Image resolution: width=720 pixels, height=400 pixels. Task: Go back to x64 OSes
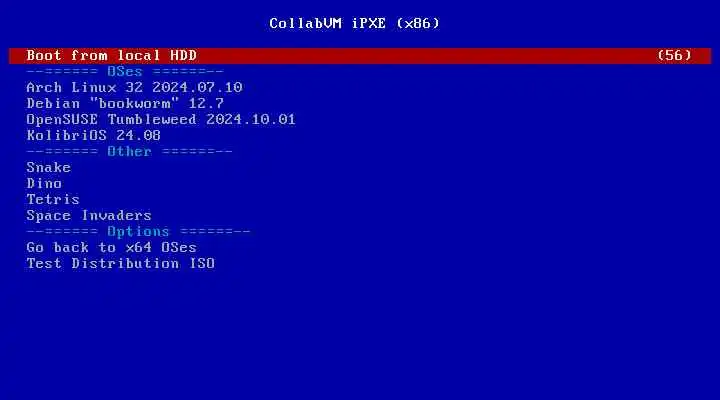pyautogui.click(x=112, y=248)
